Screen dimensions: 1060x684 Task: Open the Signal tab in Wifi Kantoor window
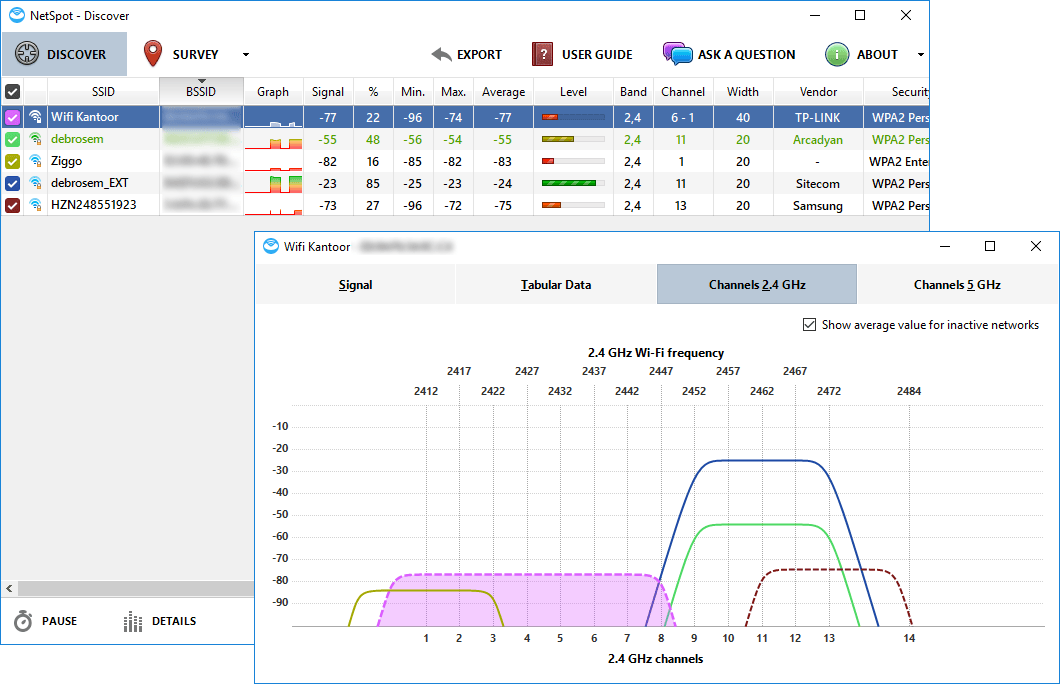[356, 285]
